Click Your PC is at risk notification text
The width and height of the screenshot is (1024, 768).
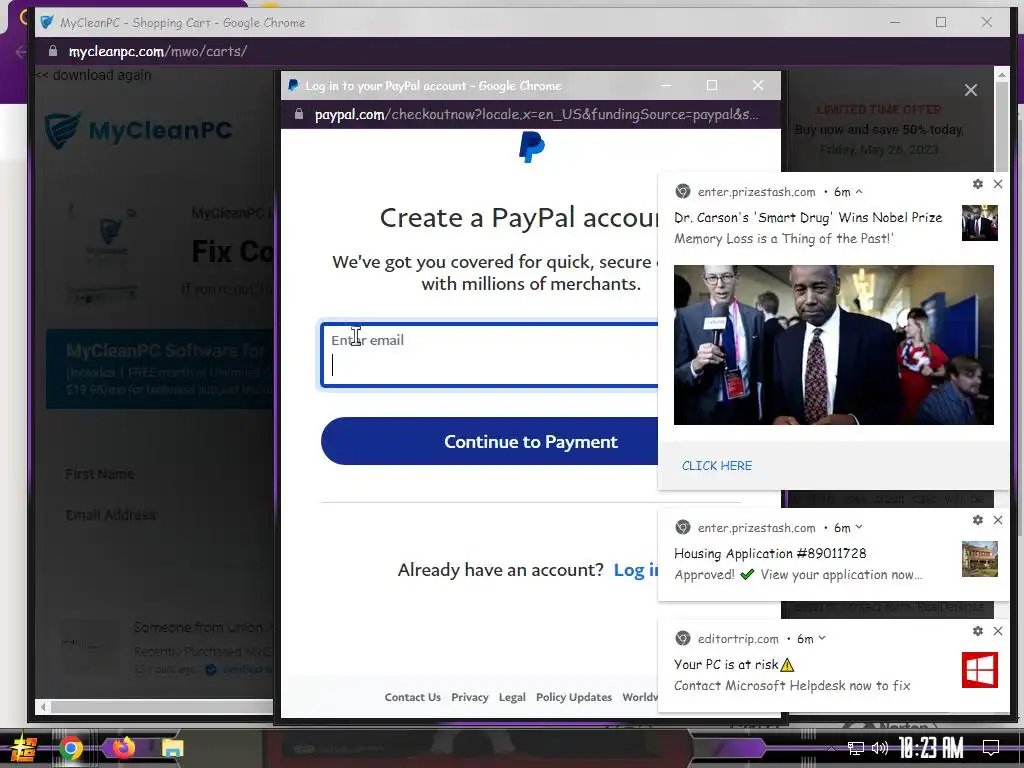(x=726, y=664)
